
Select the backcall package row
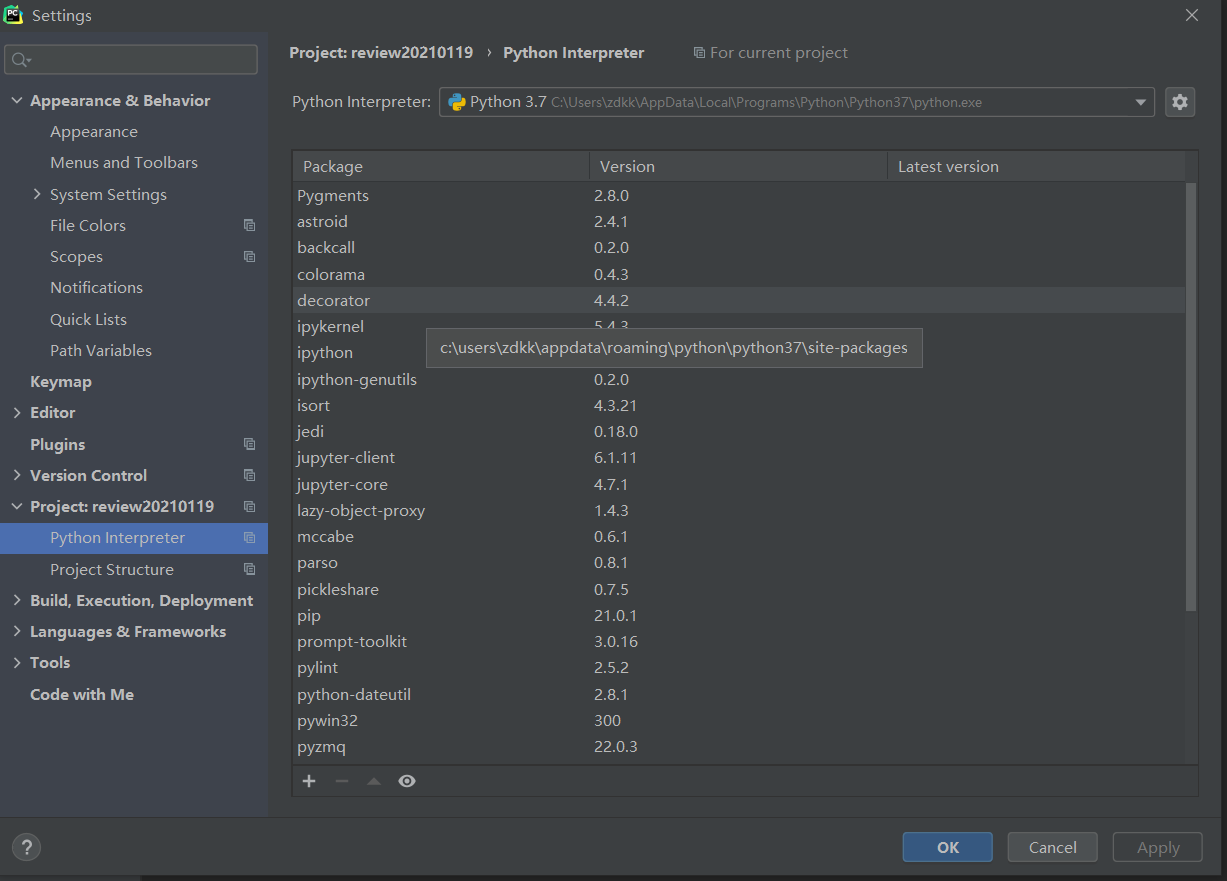[x=739, y=248]
